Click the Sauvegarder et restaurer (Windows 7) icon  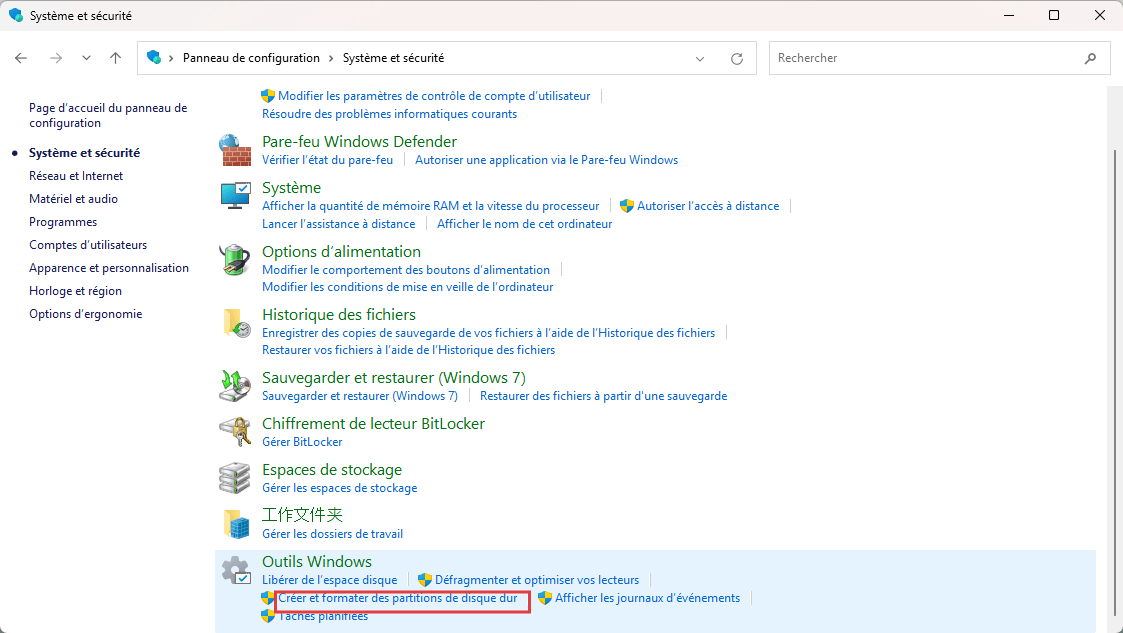234,385
